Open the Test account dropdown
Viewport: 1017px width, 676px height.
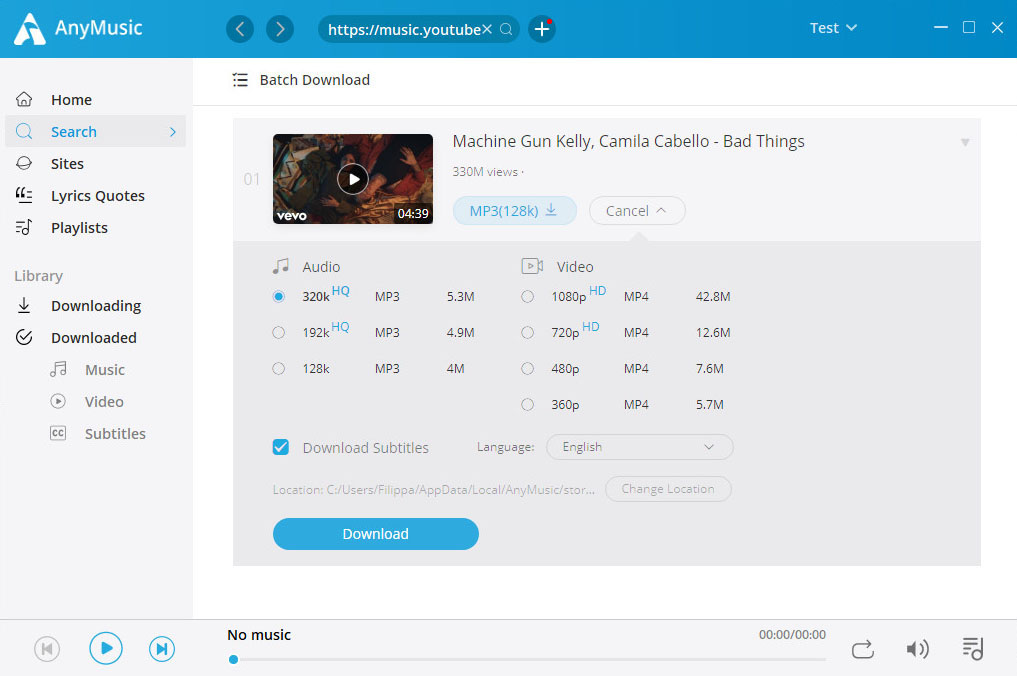click(833, 28)
